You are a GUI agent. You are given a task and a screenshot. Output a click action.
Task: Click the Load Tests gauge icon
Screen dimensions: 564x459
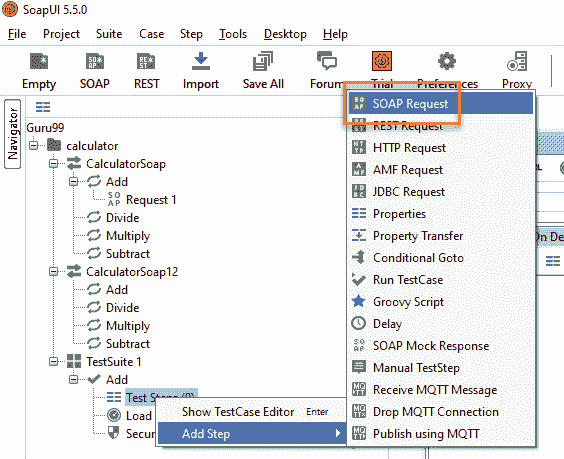click(x=114, y=415)
